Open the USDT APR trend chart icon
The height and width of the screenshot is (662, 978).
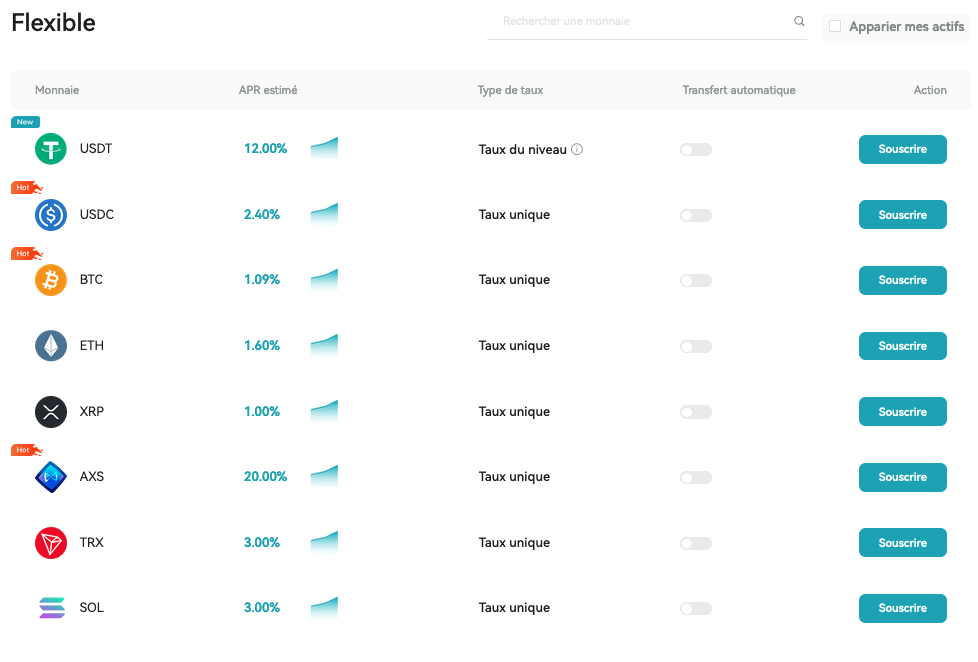pos(324,148)
